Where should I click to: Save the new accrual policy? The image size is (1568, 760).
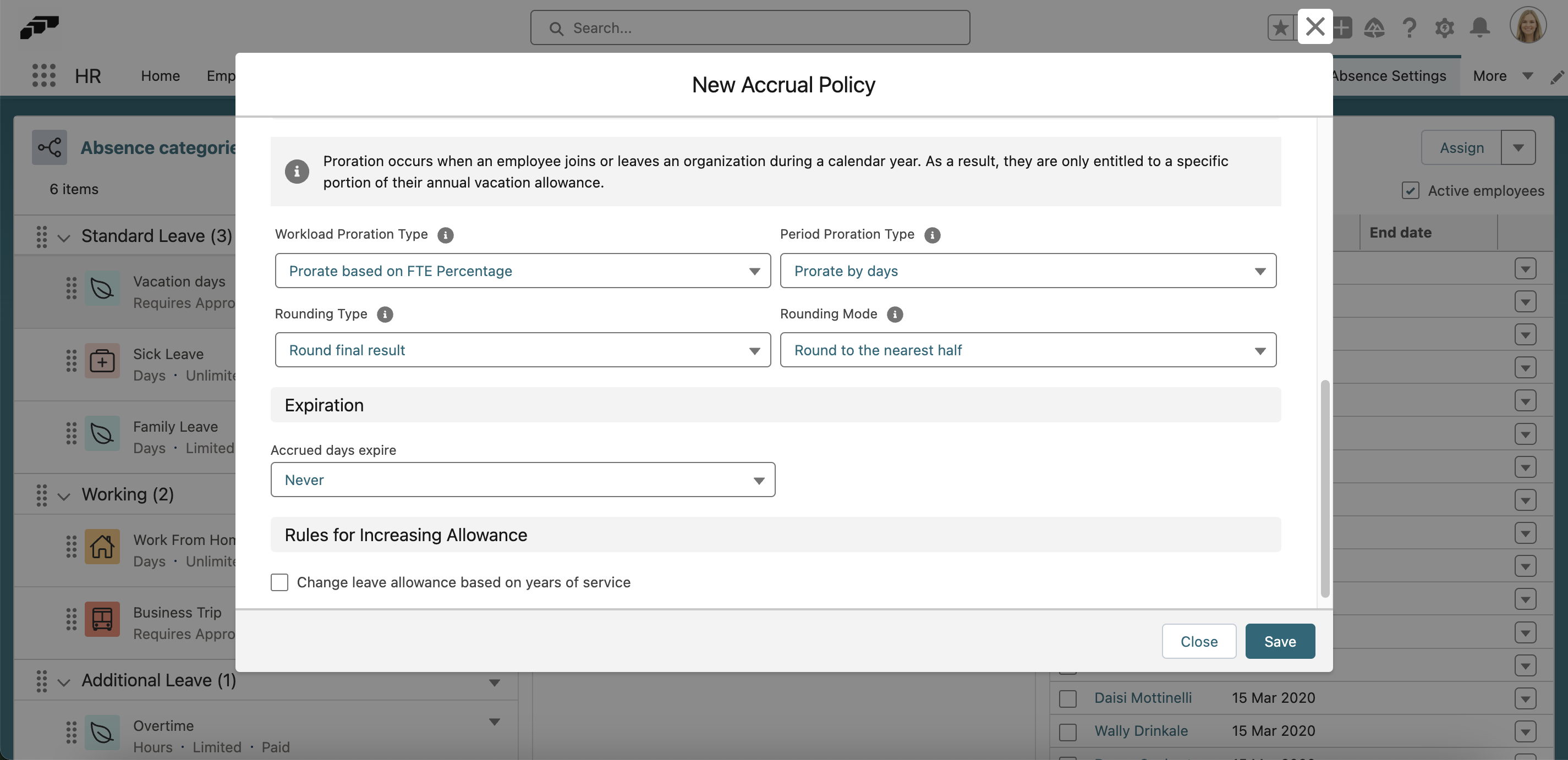[x=1280, y=641]
